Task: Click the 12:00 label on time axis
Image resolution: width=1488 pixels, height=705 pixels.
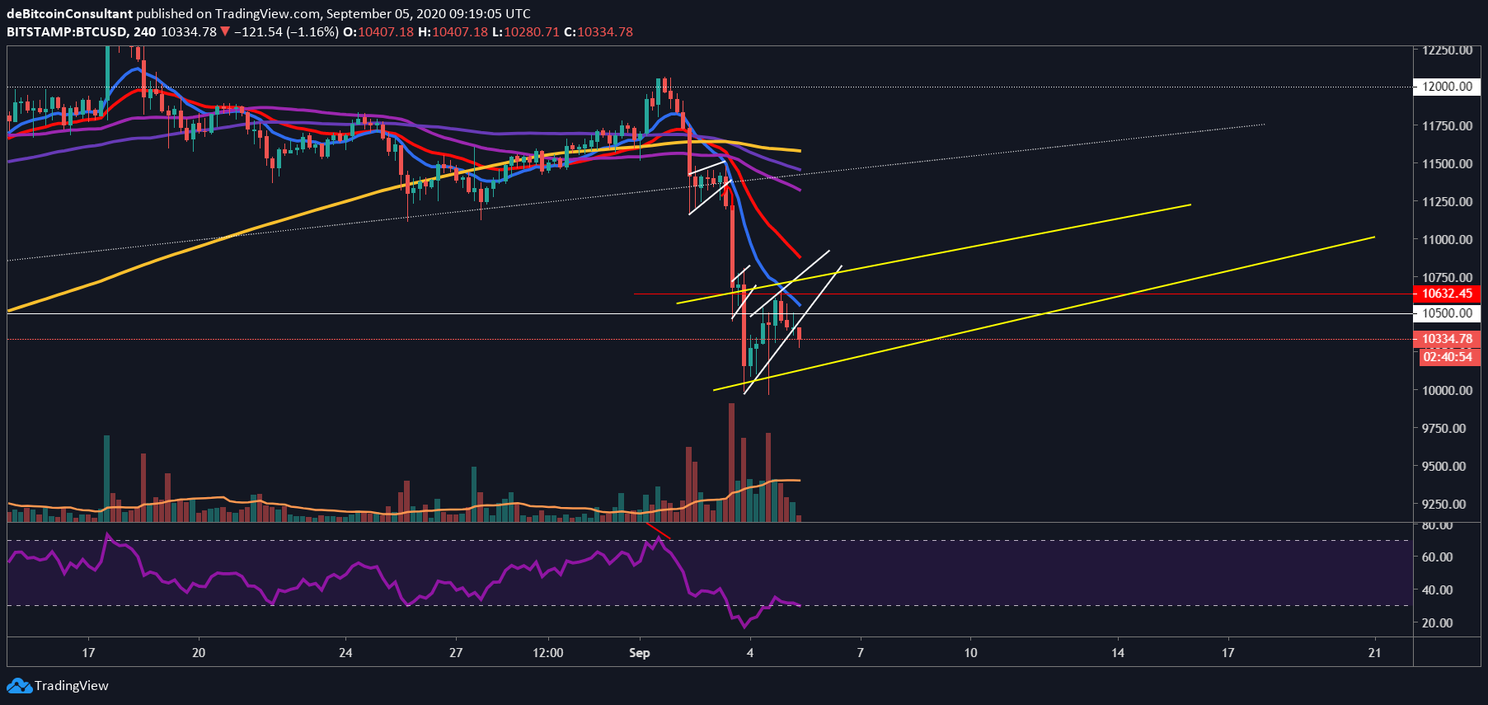Action: [x=548, y=652]
